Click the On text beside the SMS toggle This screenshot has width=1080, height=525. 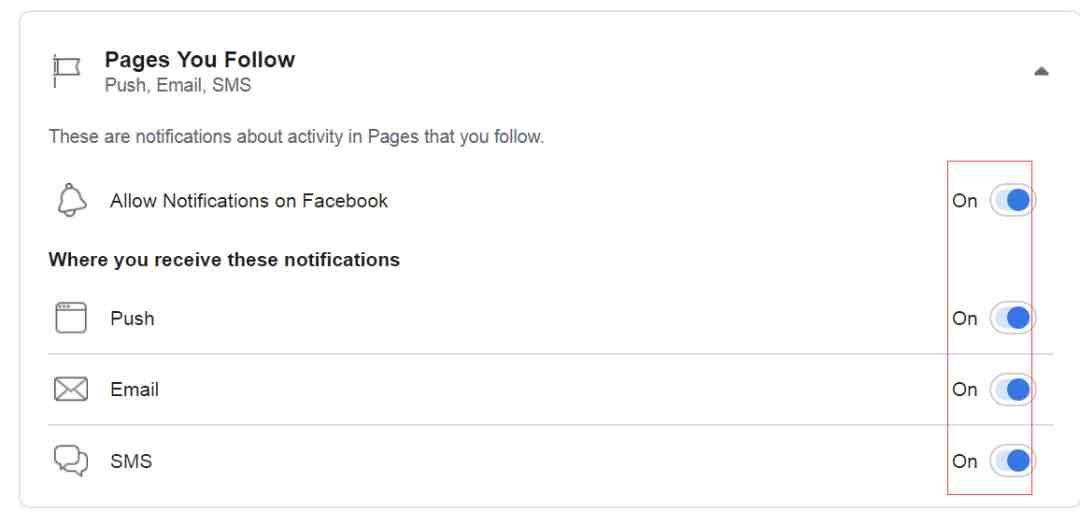pos(964,461)
